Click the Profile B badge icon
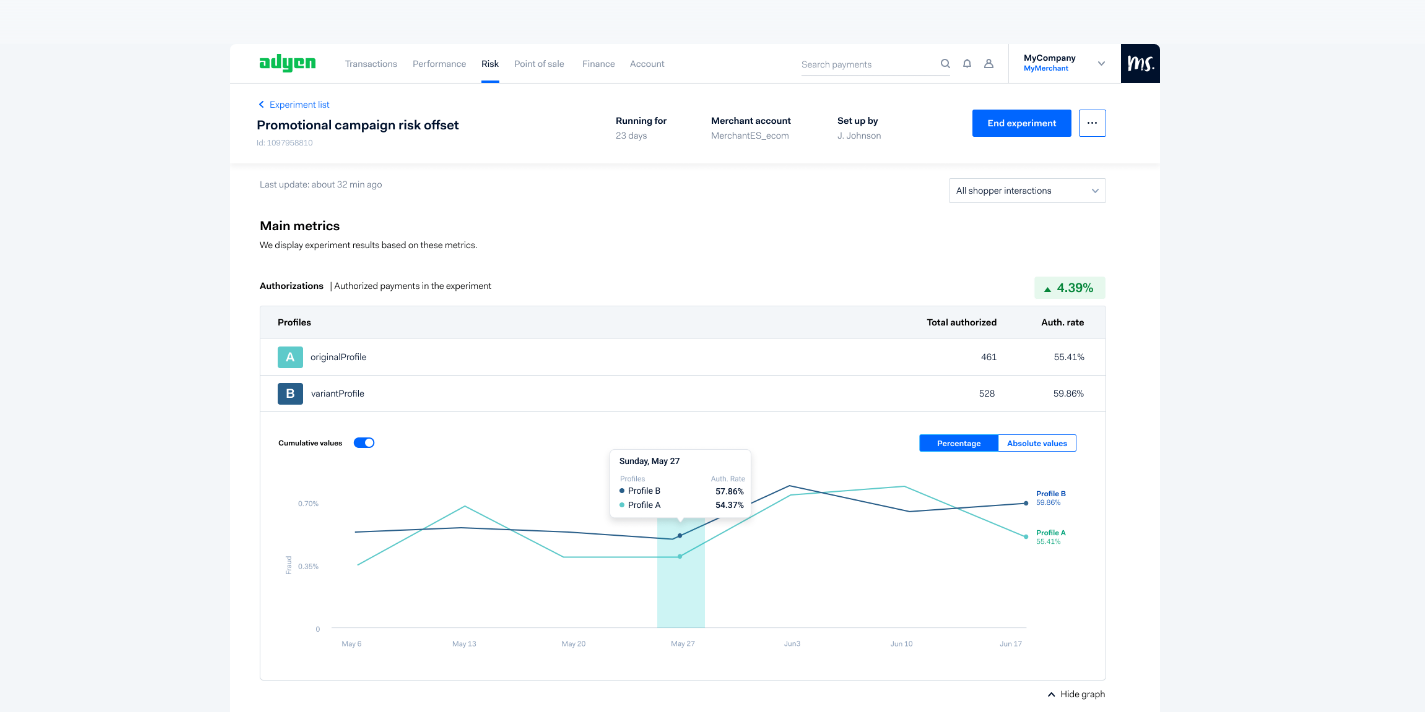The image size is (1425, 712). coord(290,394)
